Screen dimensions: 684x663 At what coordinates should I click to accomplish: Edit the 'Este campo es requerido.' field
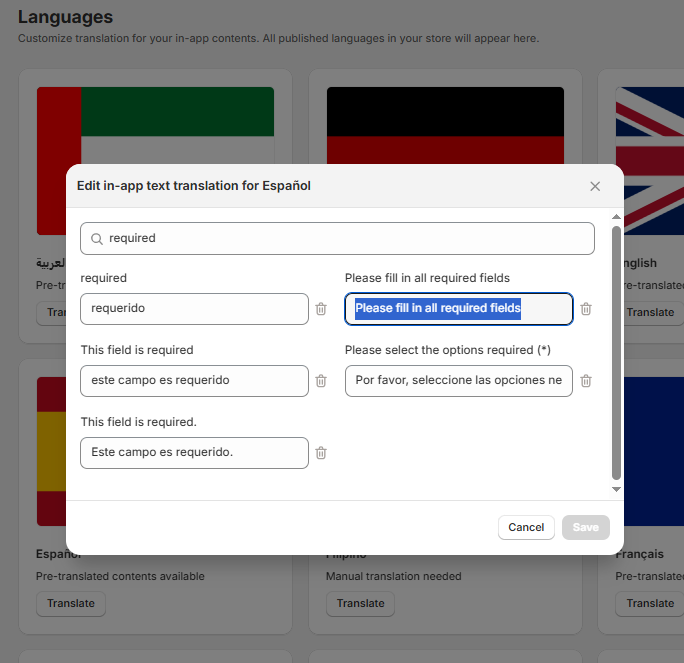pyautogui.click(x=194, y=453)
